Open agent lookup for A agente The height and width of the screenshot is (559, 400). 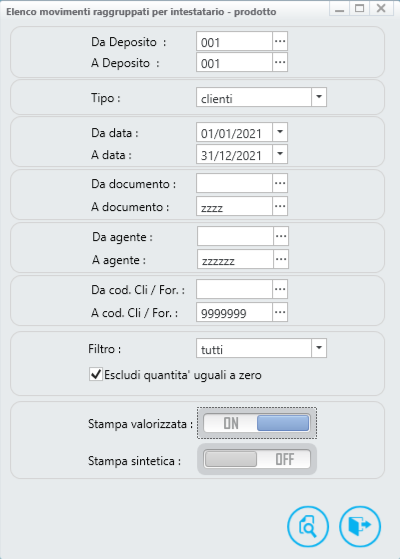281,259
